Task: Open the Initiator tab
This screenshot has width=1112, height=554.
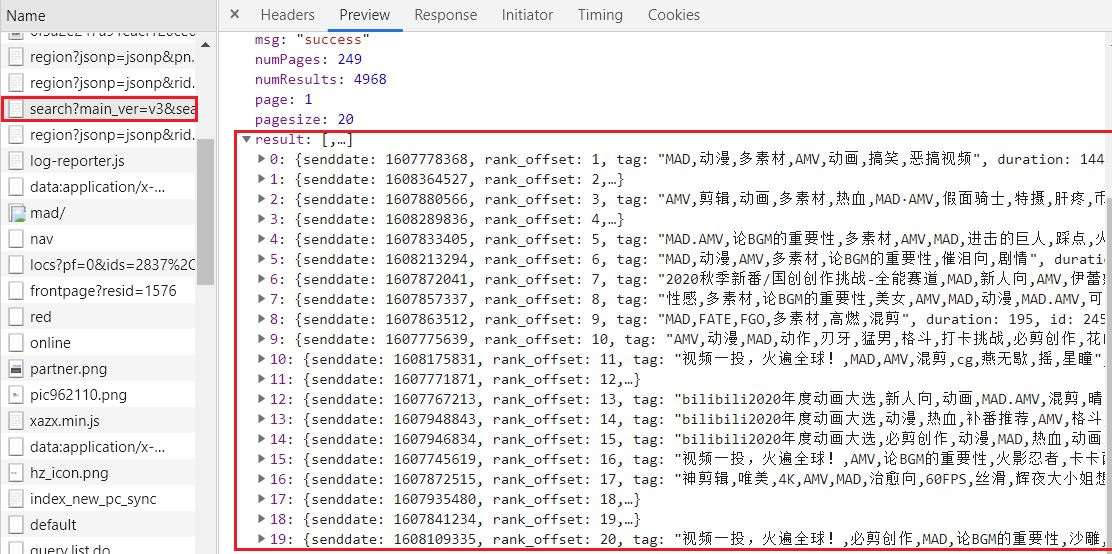Action: pyautogui.click(x=527, y=15)
